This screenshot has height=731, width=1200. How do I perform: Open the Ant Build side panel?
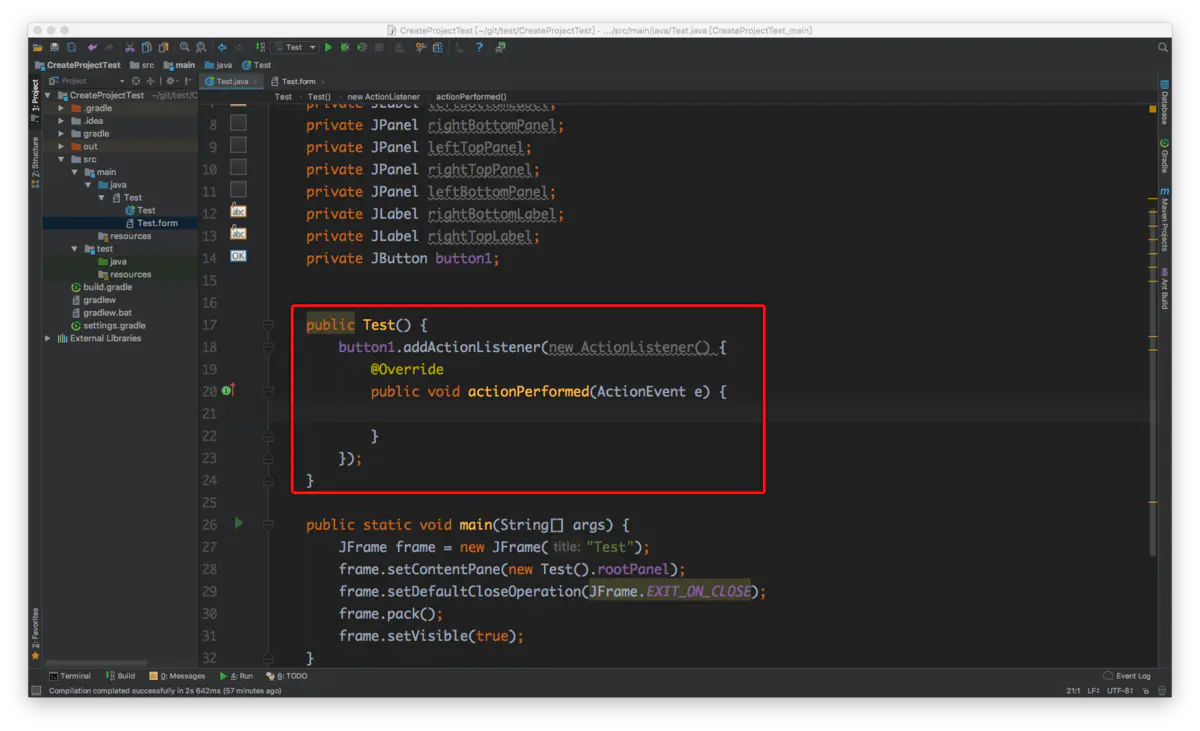pyautogui.click(x=1164, y=288)
